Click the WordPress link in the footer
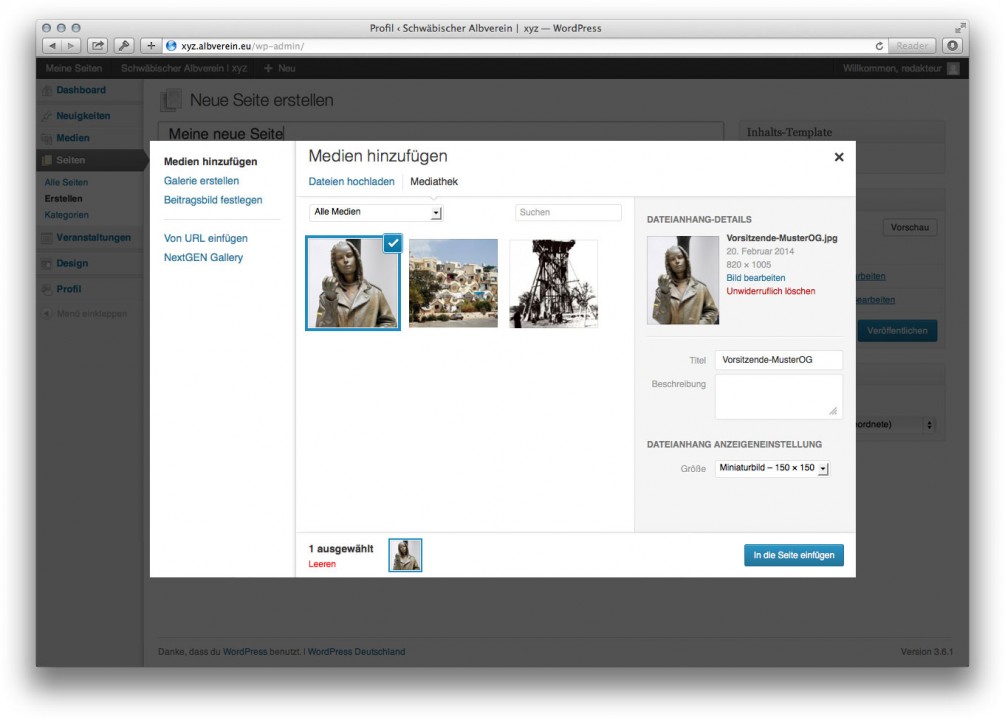The height and width of the screenshot is (719, 1005). coord(245,652)
